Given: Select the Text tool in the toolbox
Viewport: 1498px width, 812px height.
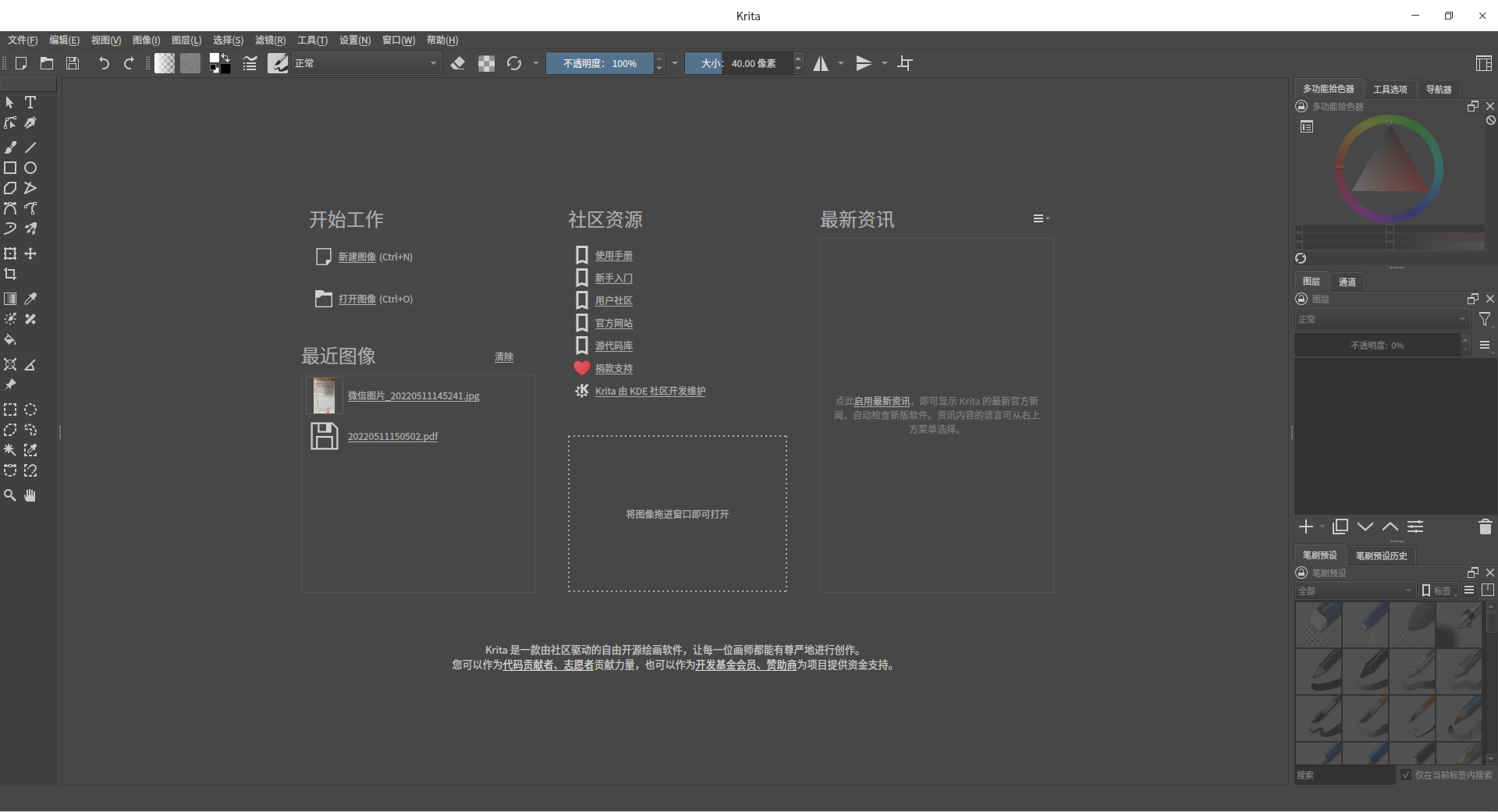Looking at the screenshot, I should (x=30, y=102).
